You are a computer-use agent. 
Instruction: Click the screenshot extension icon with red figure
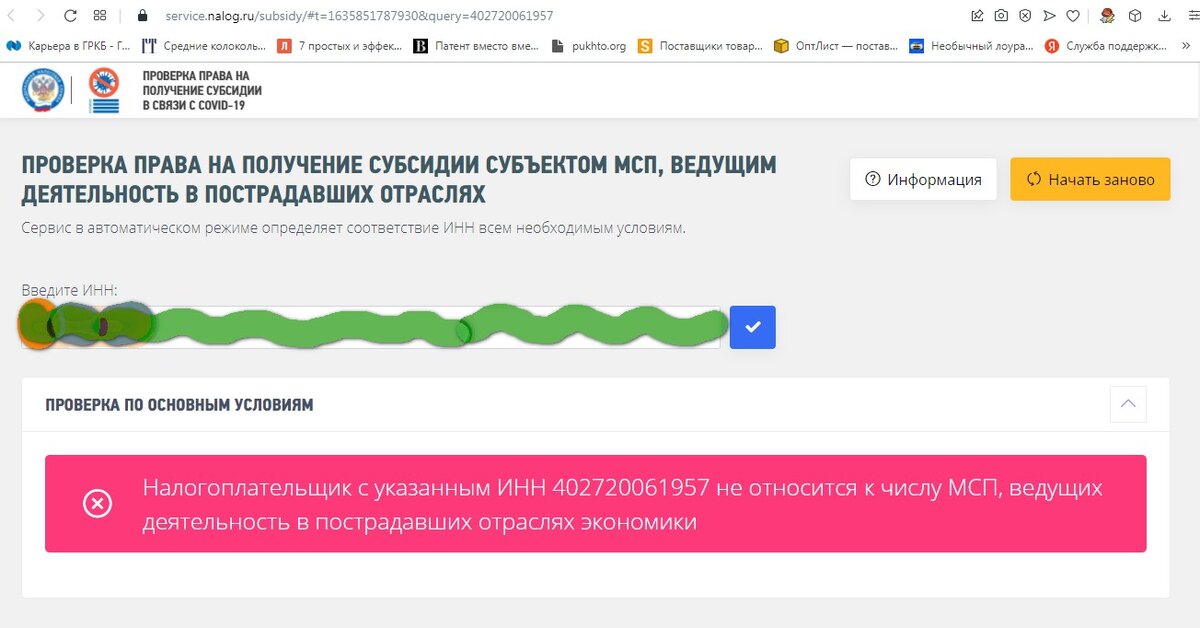click(x=1108, y=15)
